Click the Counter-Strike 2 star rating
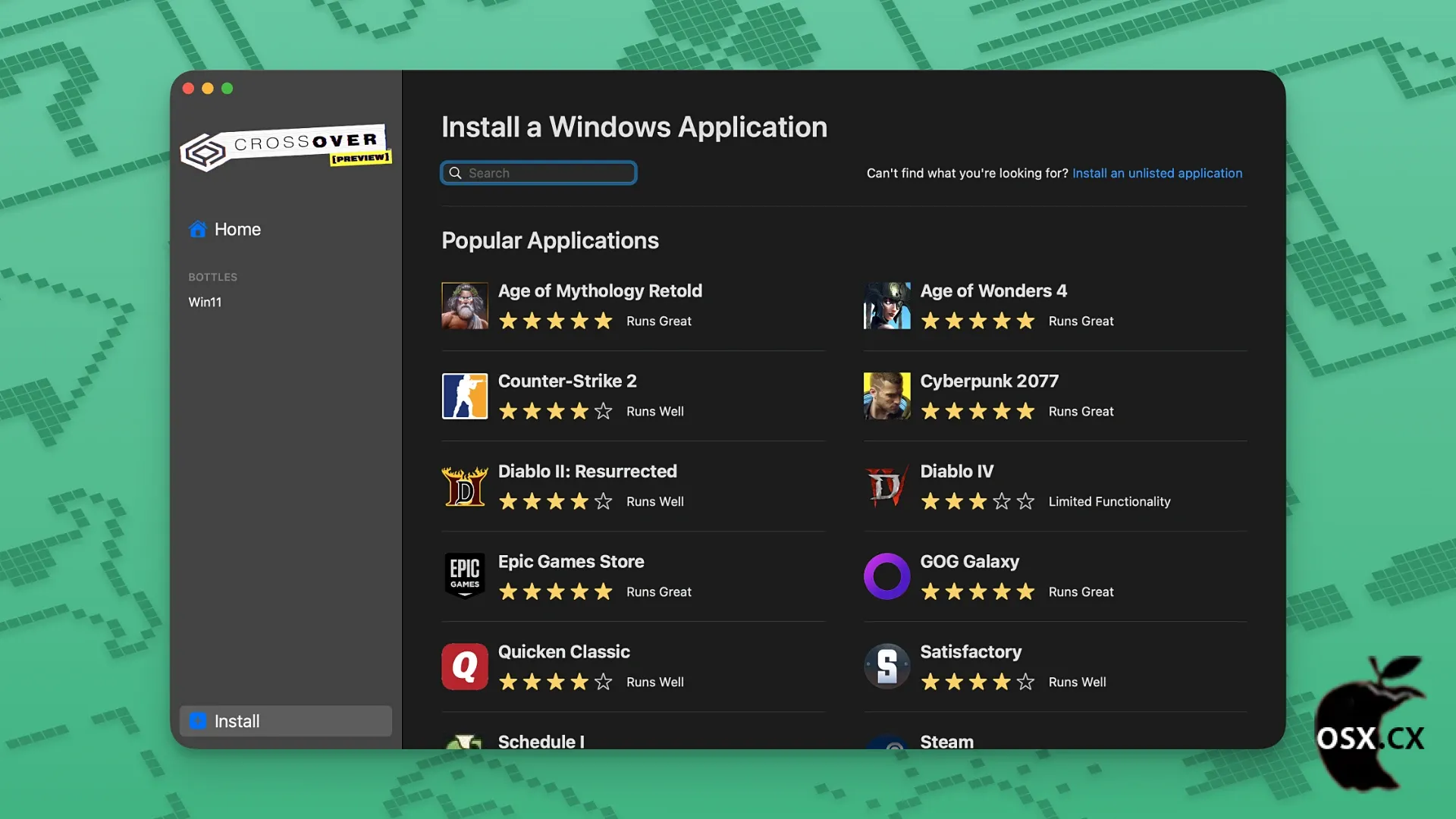The image size is (1456, 819). click(556, 411)
